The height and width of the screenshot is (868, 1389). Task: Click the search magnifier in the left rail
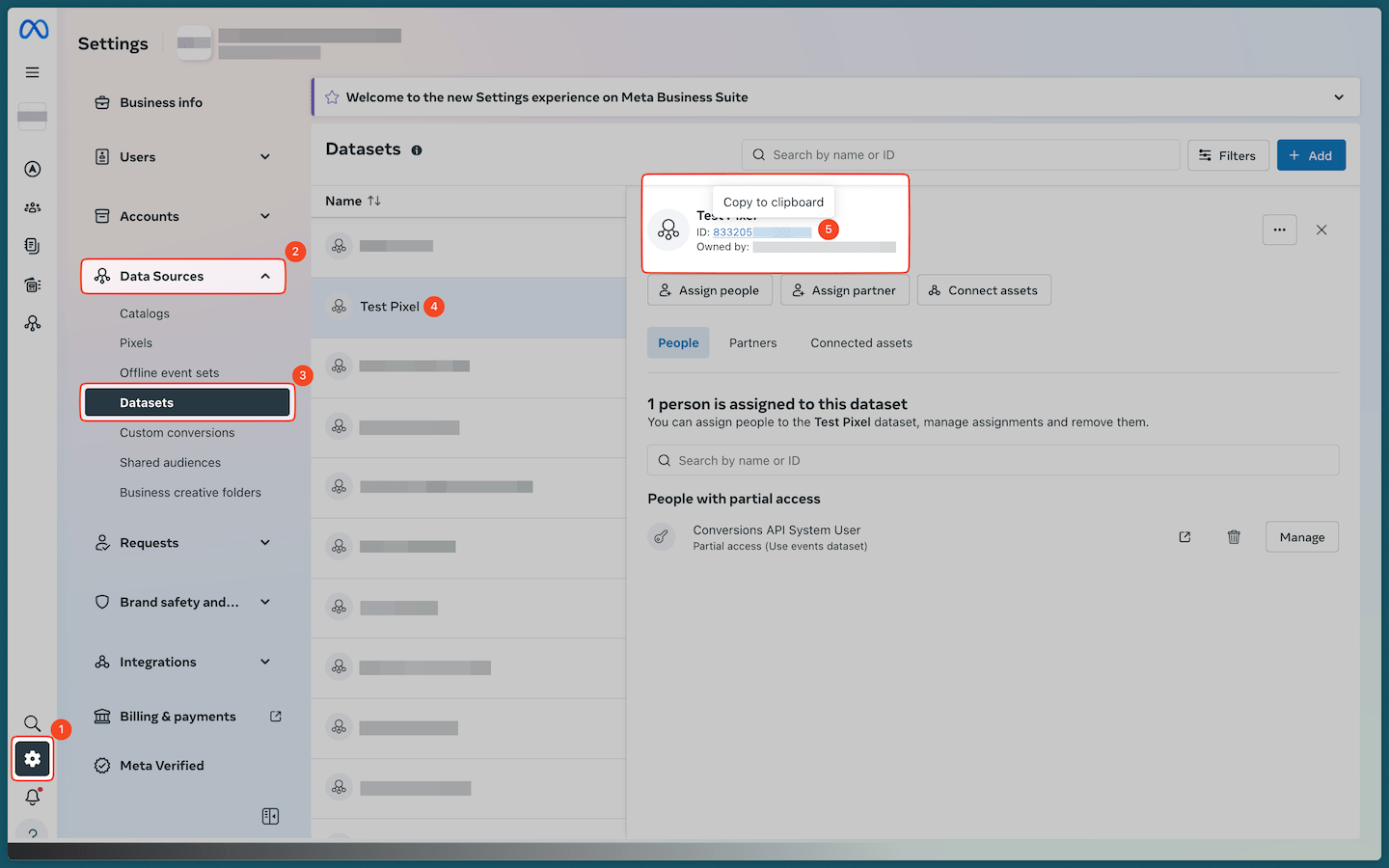[32, 723]
